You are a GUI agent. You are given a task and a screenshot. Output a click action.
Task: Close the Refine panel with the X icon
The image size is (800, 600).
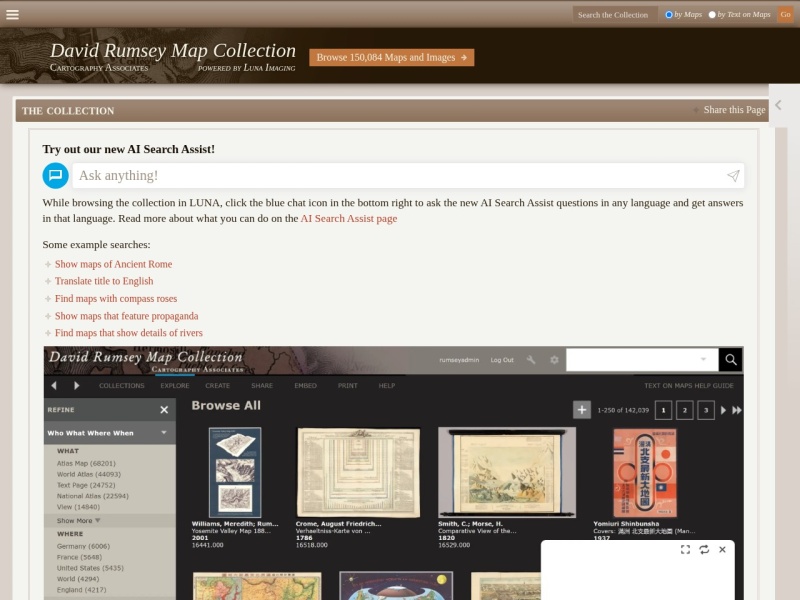(x=164, y=410)
